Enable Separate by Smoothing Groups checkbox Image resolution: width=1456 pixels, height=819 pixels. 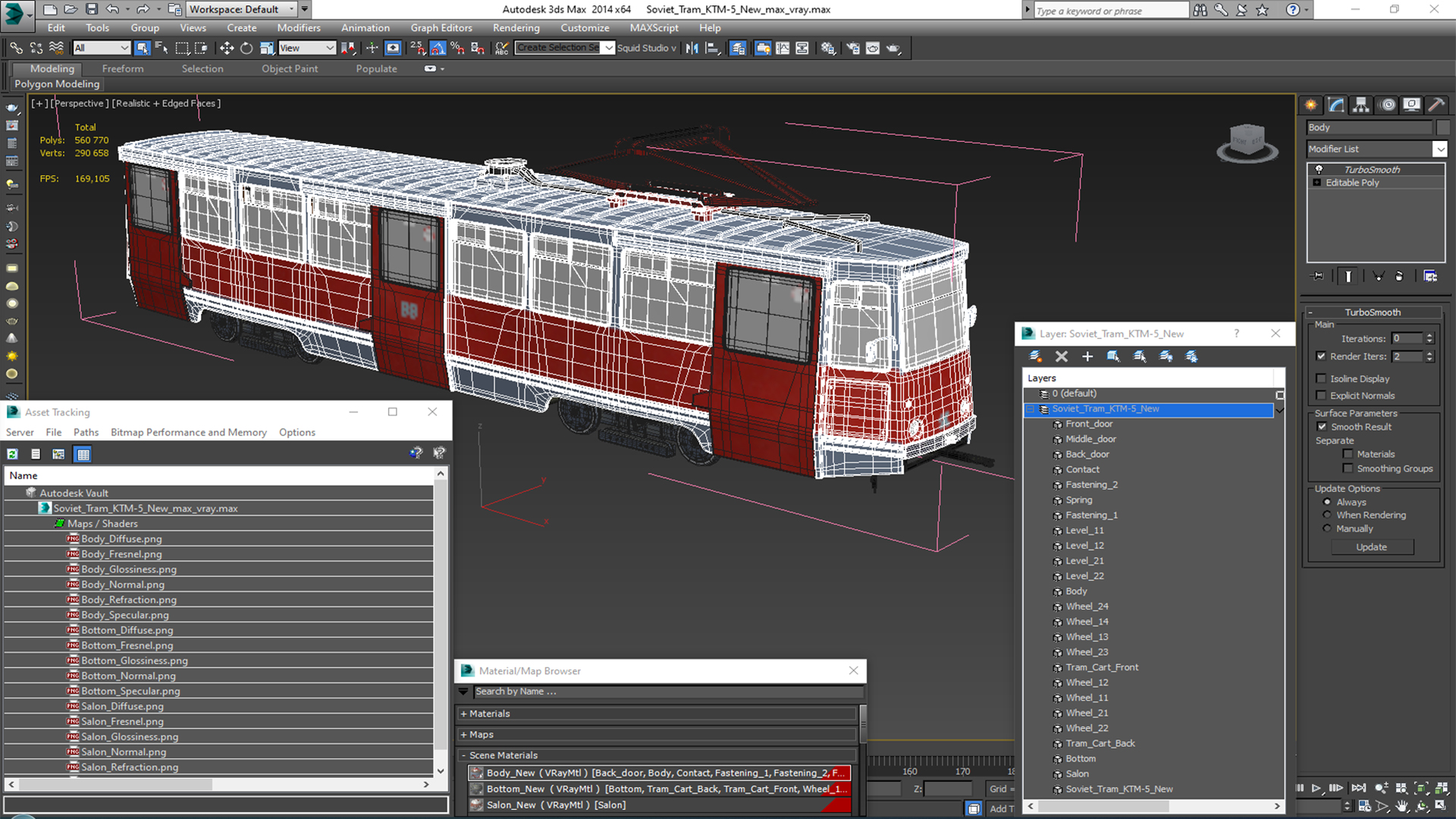1348,469
